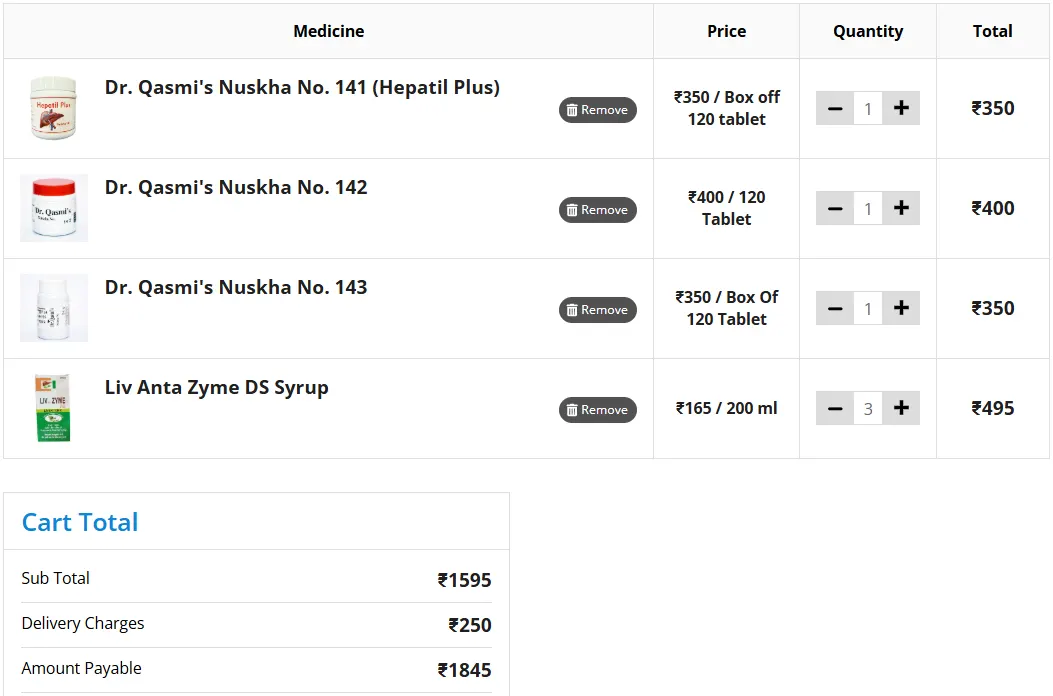Increase quantity of Hepatil Plus
This screenshot has width=1053, height=696.
[x=901, y=108]
